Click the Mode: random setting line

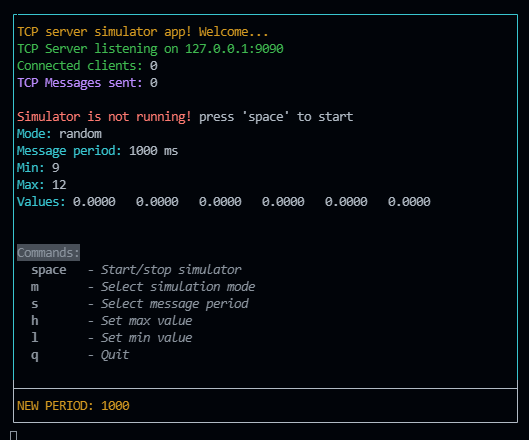pyautogui.click(x=59, y=134)
